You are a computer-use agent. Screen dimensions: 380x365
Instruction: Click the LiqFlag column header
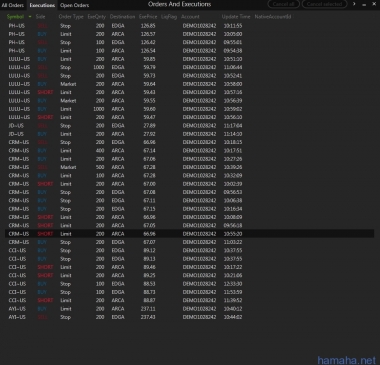169,17
